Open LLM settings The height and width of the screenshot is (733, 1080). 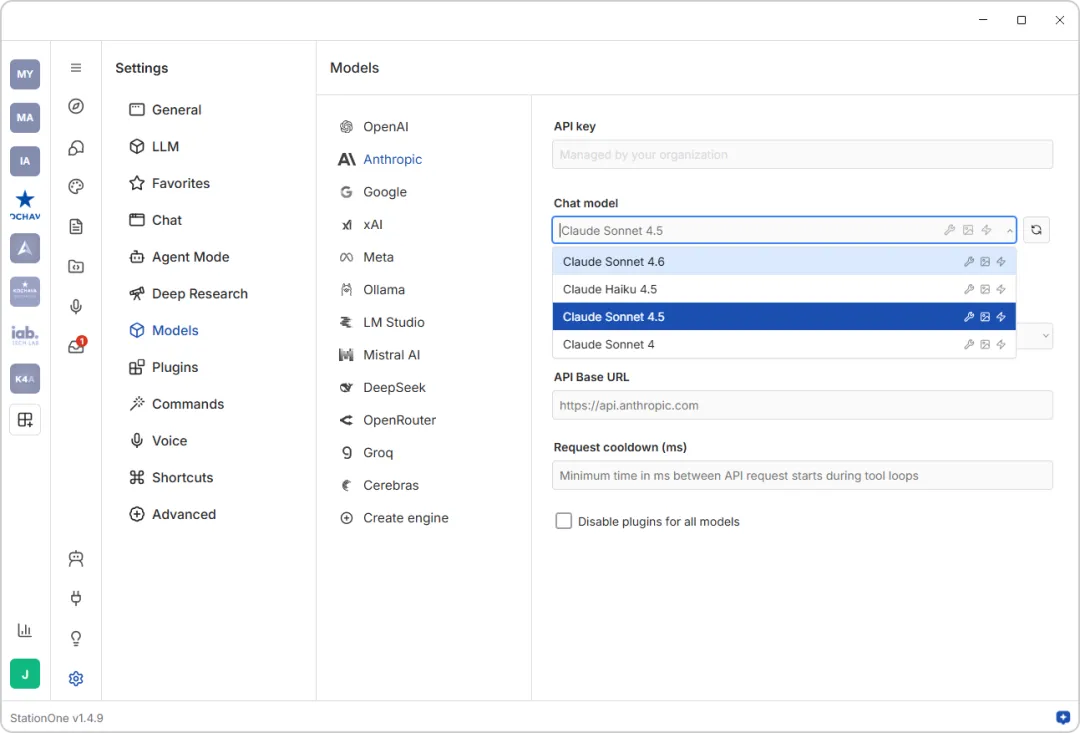154,146
